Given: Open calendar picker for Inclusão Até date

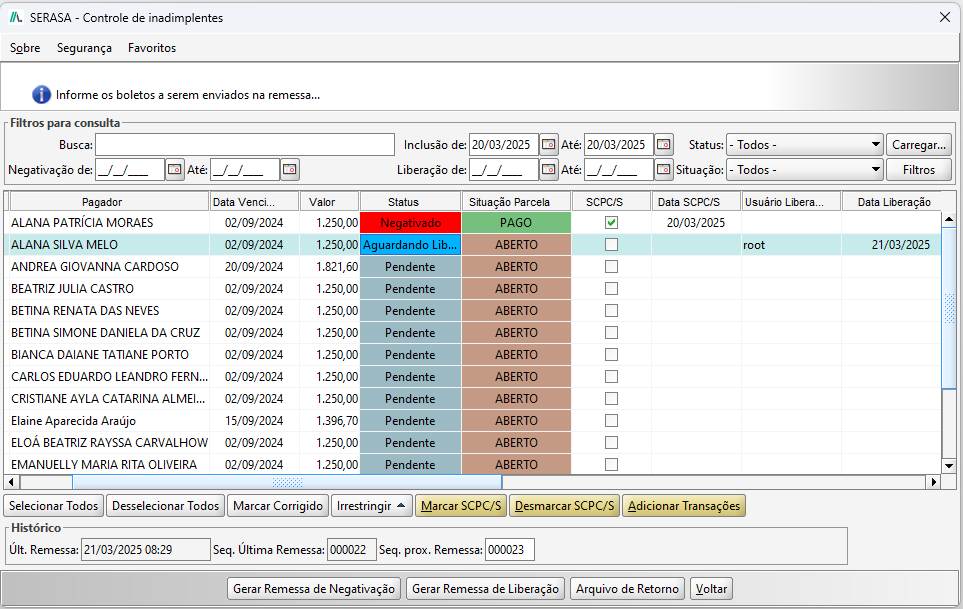Looking at the screenshot, I should (x=663, y=145).
